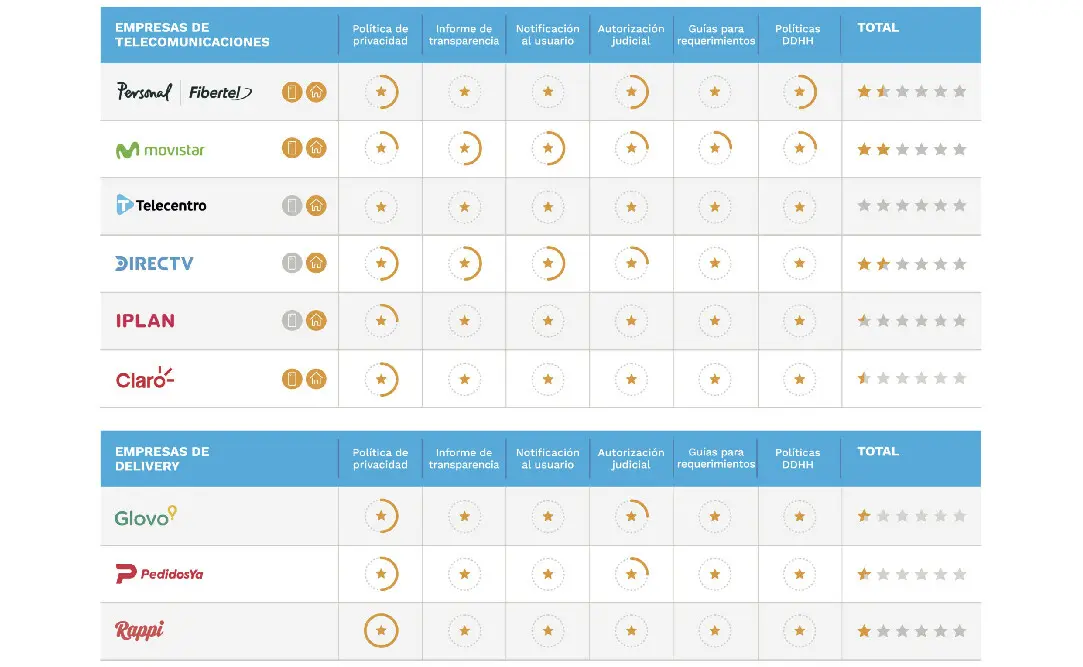Click the Guías para requerimientos column in telecom table

coord(716,35)
